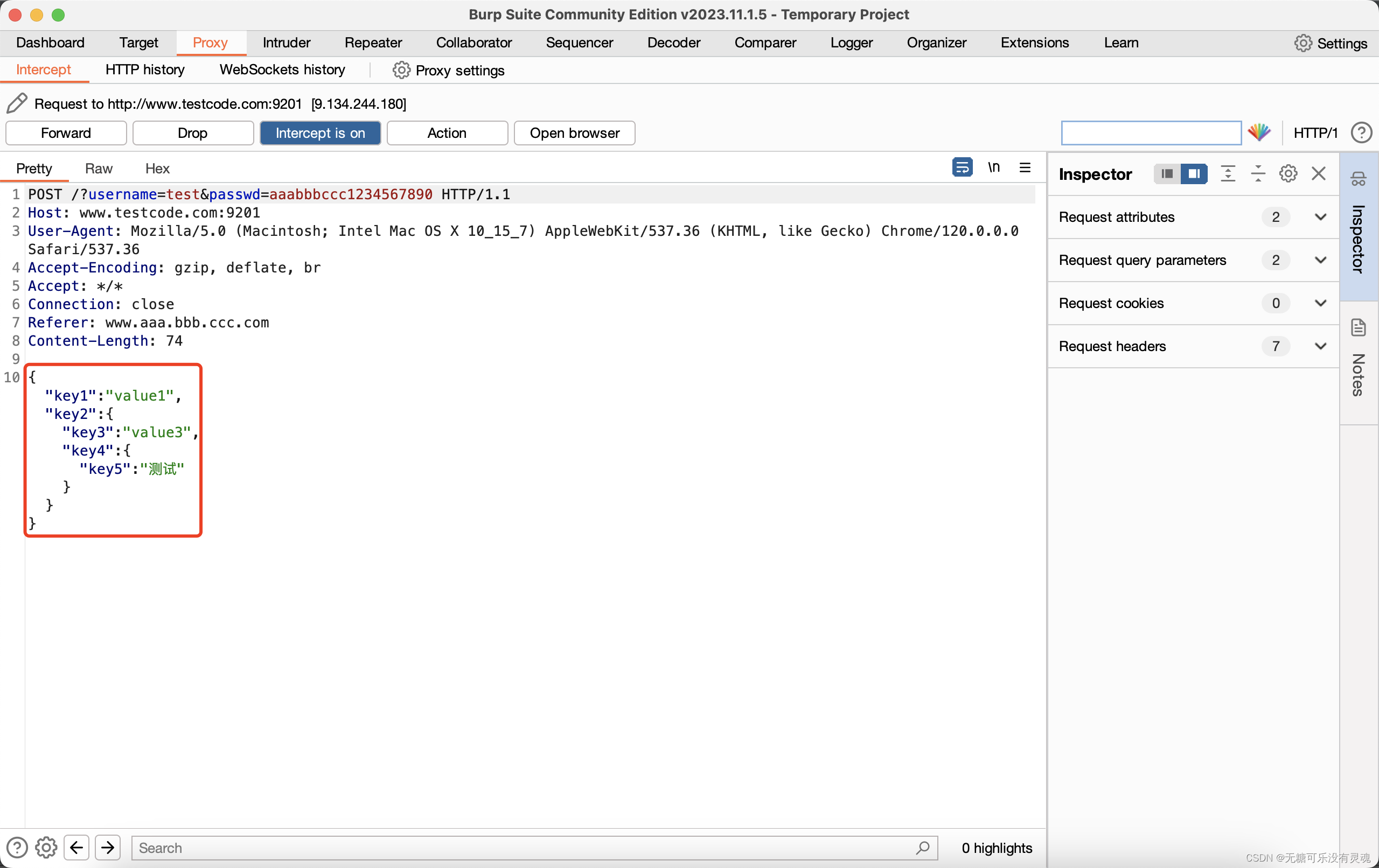Click the Request headers count badge 7
This screenshot has width=1379, height=868.
(1276, 346)
